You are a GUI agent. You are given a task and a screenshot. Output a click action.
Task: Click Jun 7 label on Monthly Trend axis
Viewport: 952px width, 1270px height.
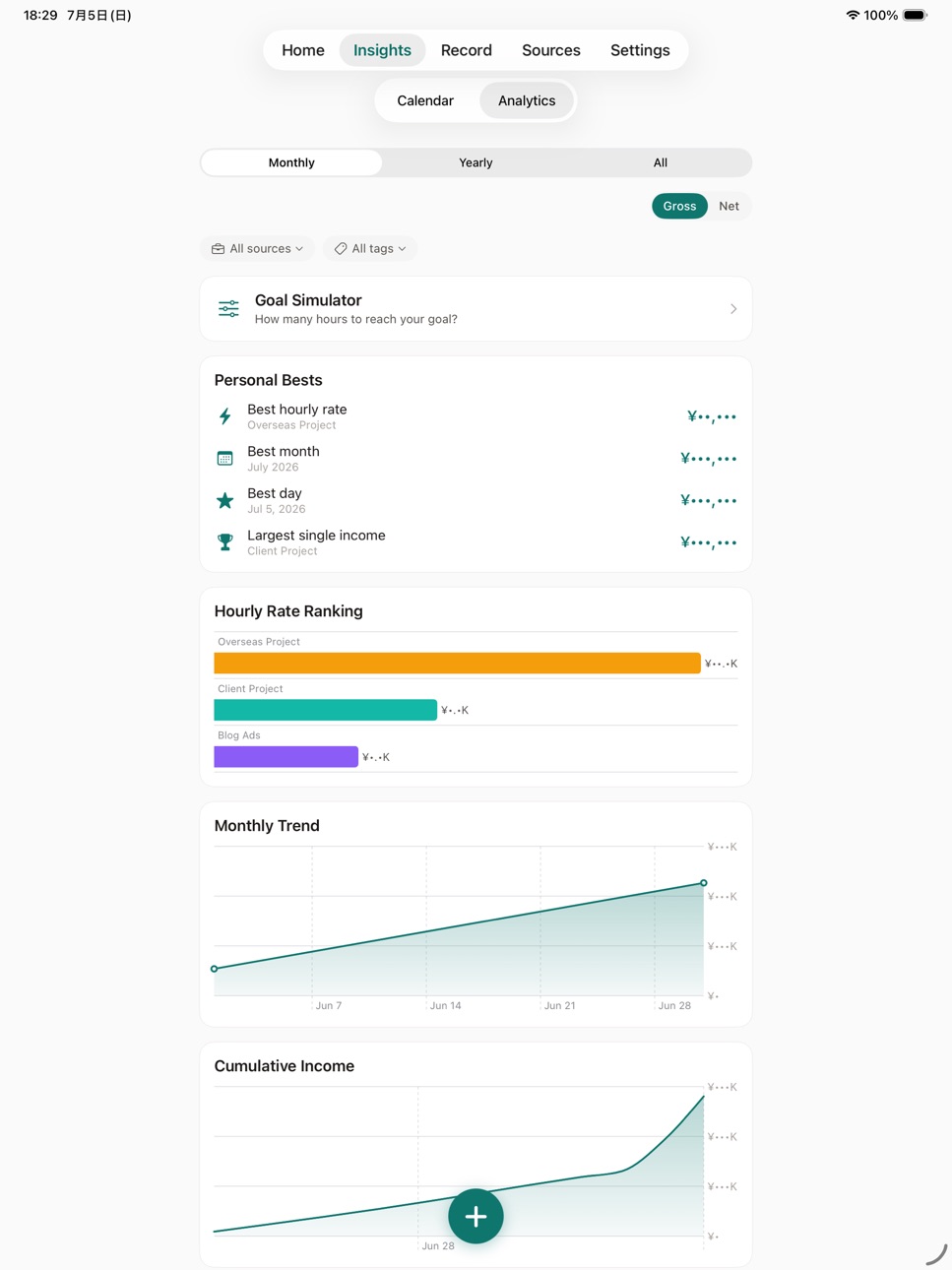pyautogui.click(x=329, y=1006)
